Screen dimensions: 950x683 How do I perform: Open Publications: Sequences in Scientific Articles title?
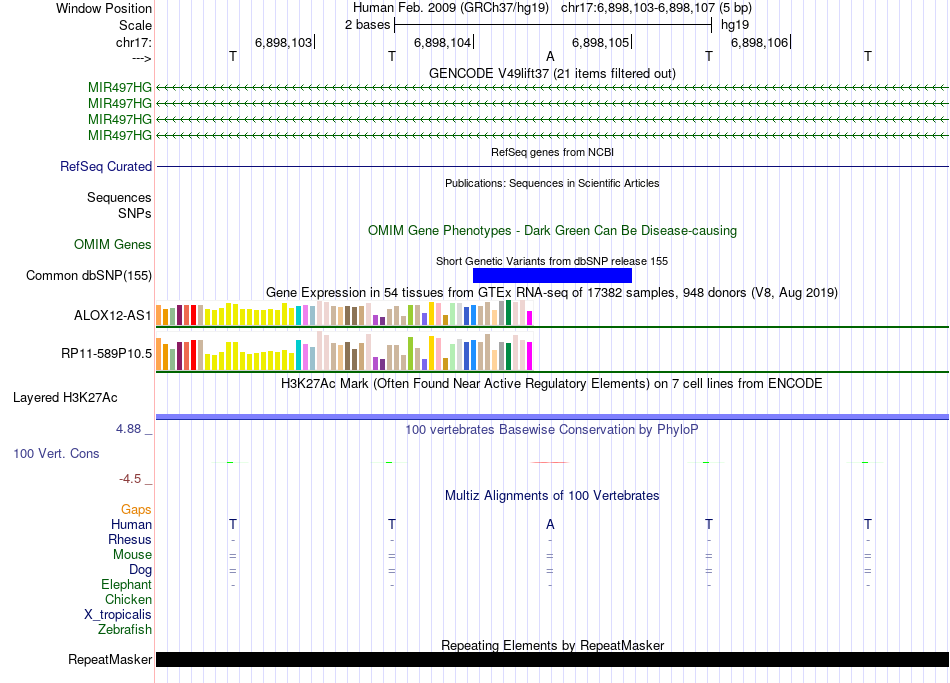point(552,183)
